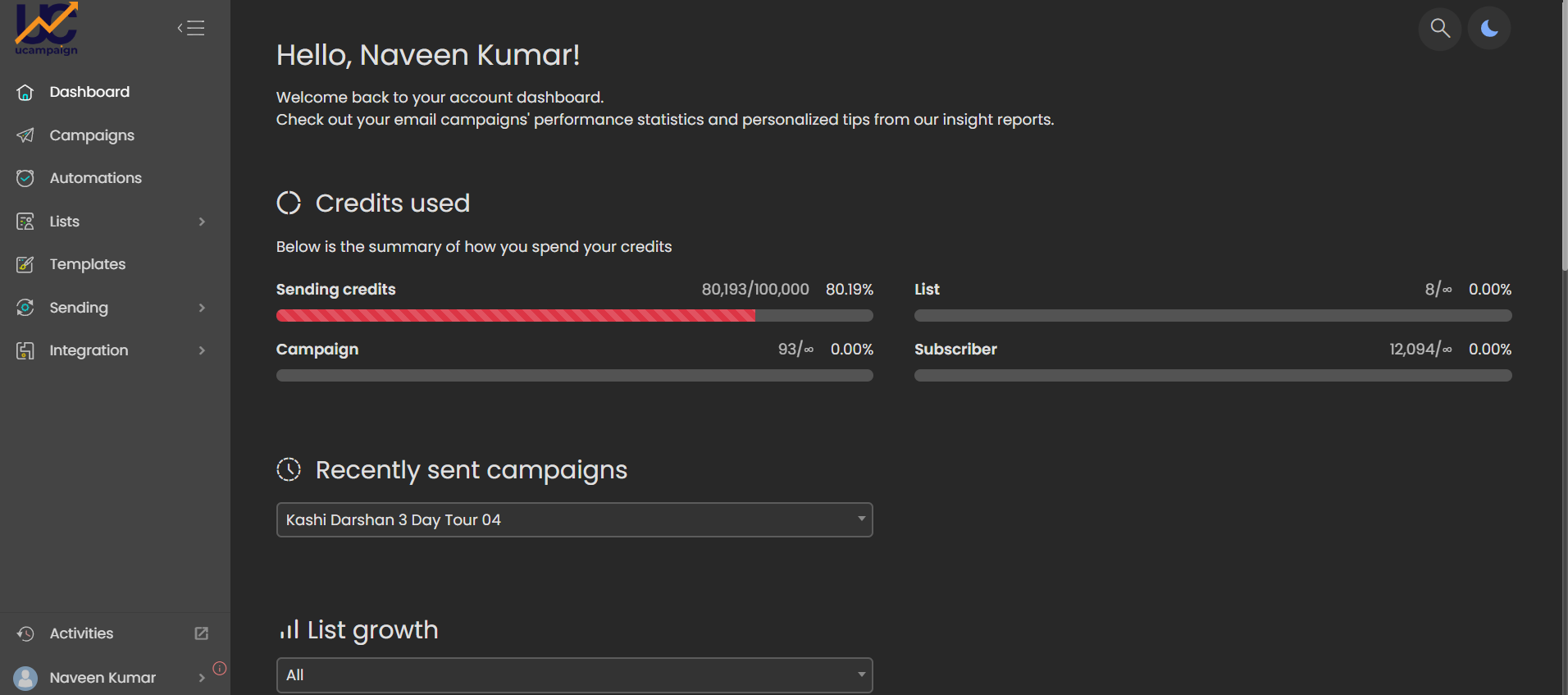Open the List growth filter dropdown
Viewport: 1568px width, 695px height.
click(x=574, y=675)
